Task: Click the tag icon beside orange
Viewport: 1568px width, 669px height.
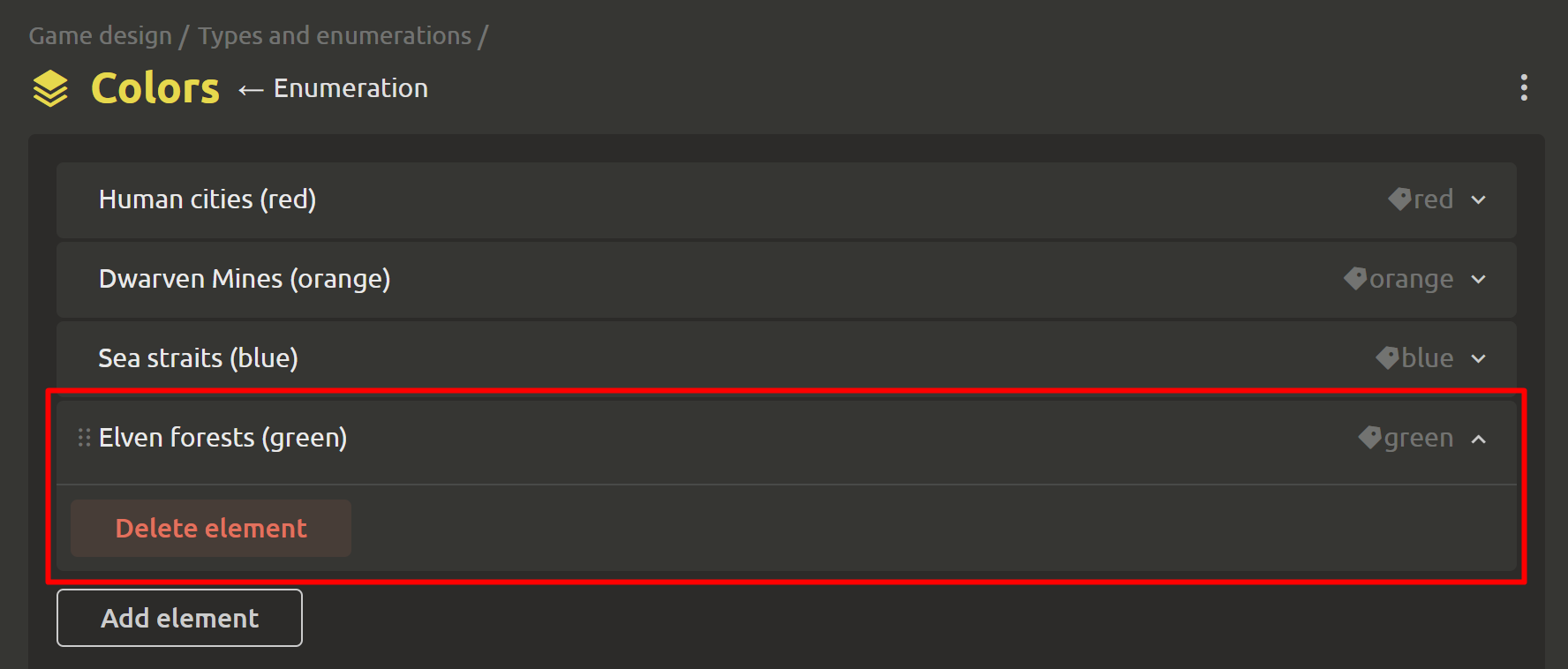Action: tap(1355, 279)
